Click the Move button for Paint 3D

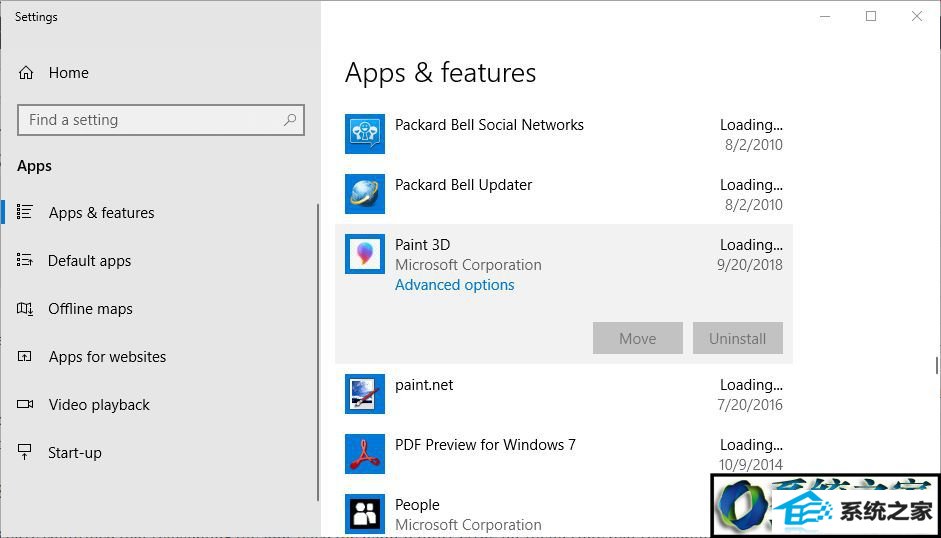637,338
